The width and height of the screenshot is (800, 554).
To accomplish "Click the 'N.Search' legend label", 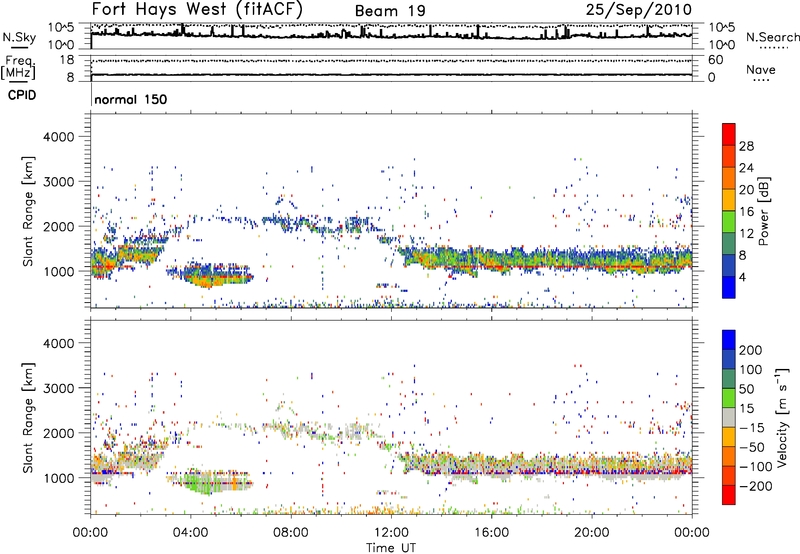I will pos(772,37).
